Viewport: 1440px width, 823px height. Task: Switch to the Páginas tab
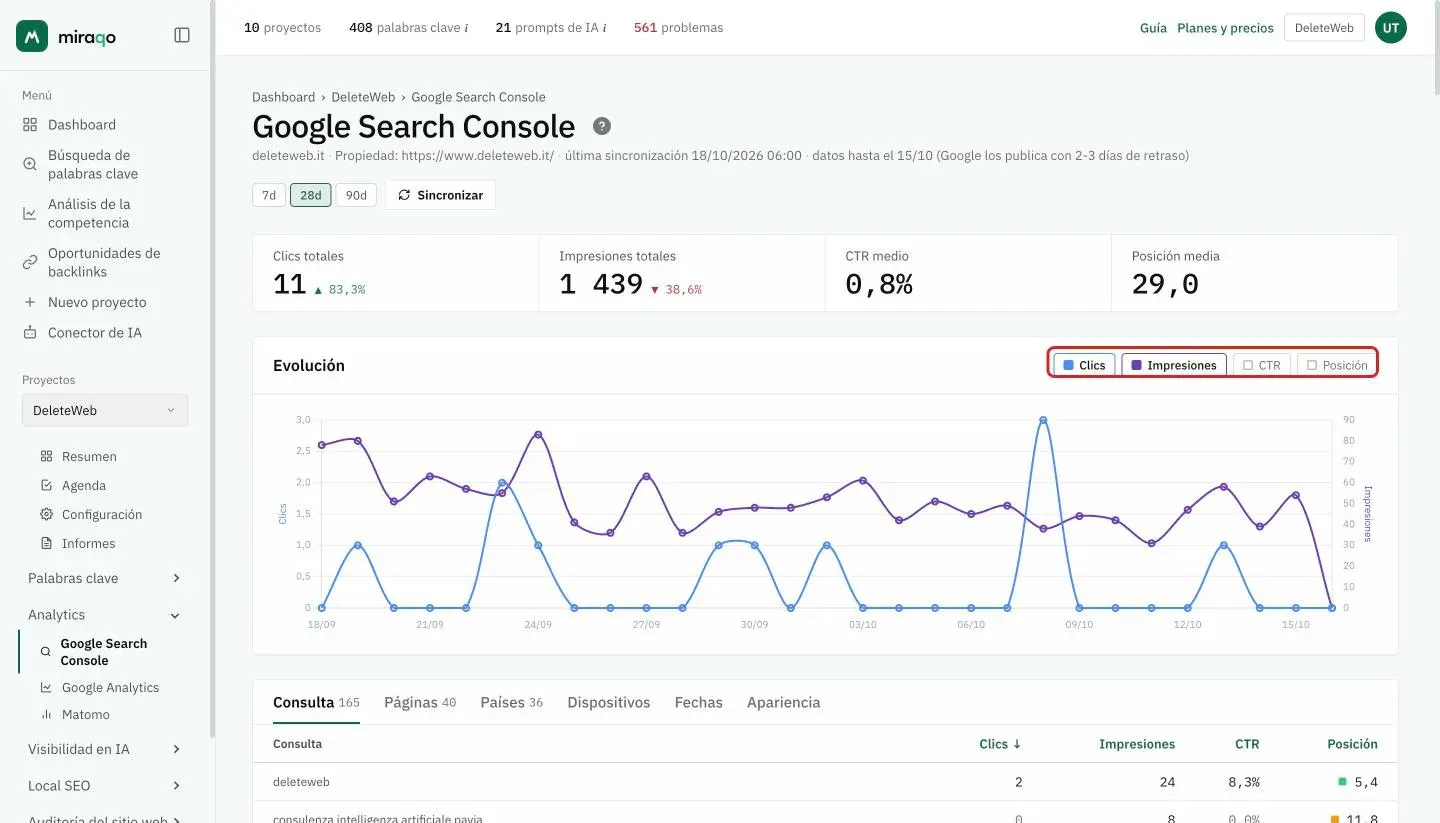pos(420,702)
